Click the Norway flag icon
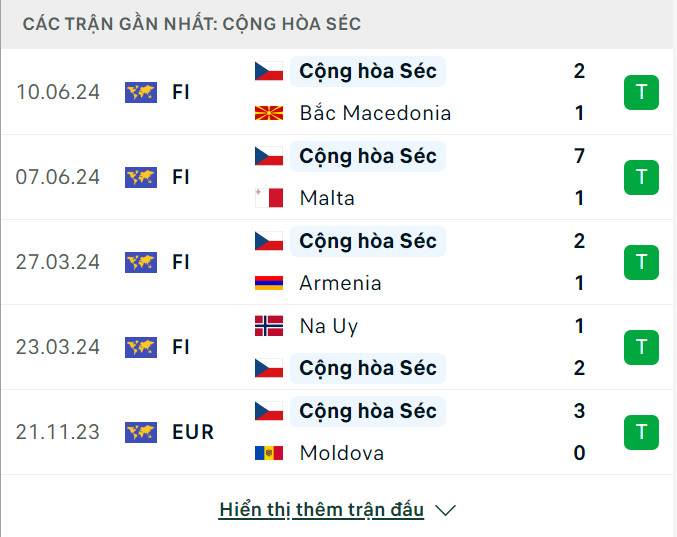677x537 pixels. click(269, 326)
